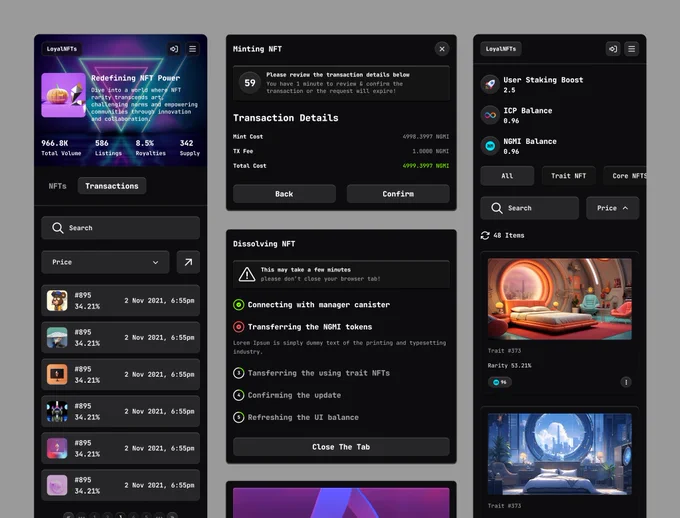This screenshot has width=680, height=518.
Task: Filter by the Core NFTs tab
Action: [624, 176]
